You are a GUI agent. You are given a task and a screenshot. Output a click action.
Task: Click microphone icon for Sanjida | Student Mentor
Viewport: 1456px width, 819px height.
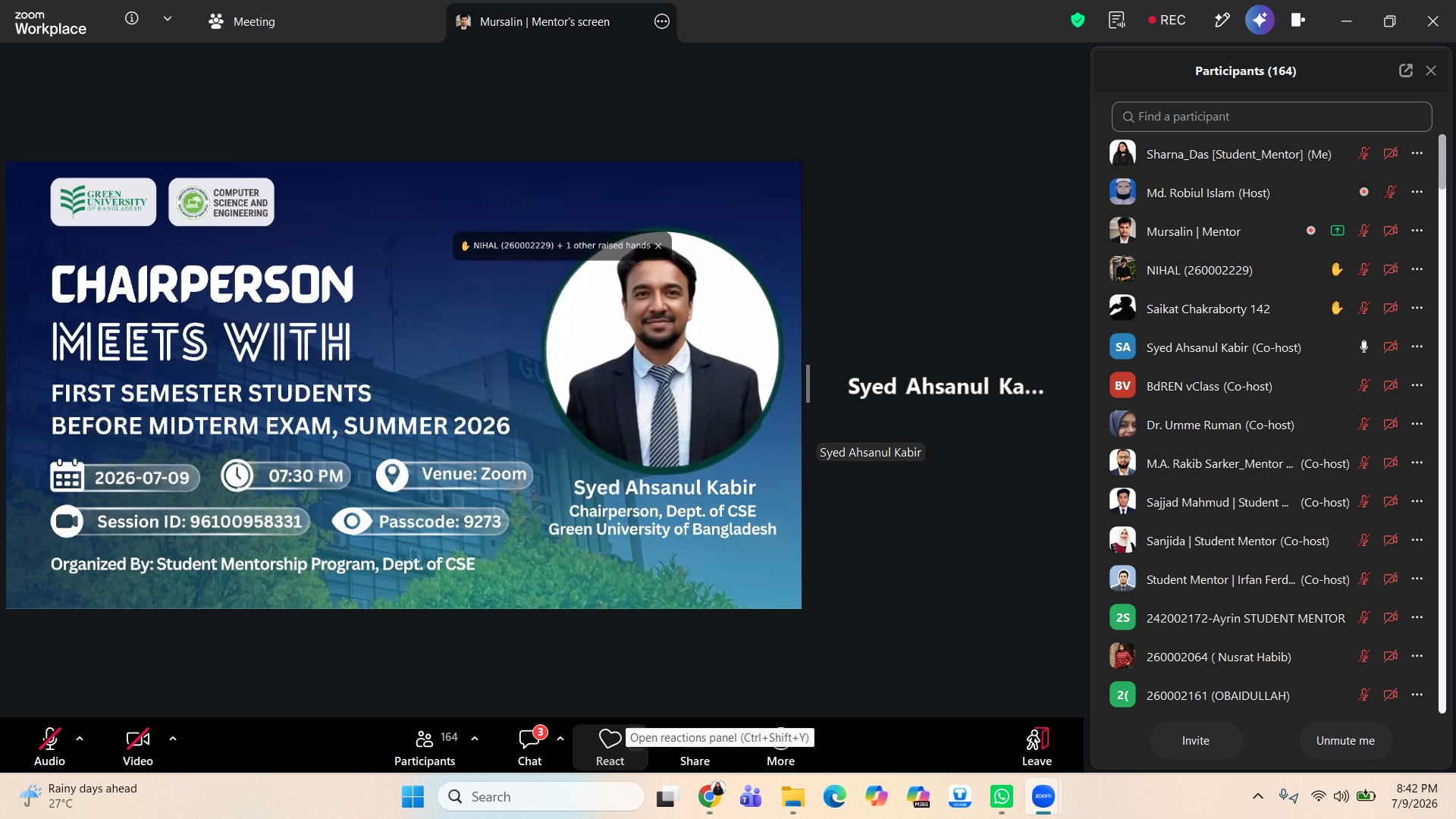click(x=1363, y=541)
